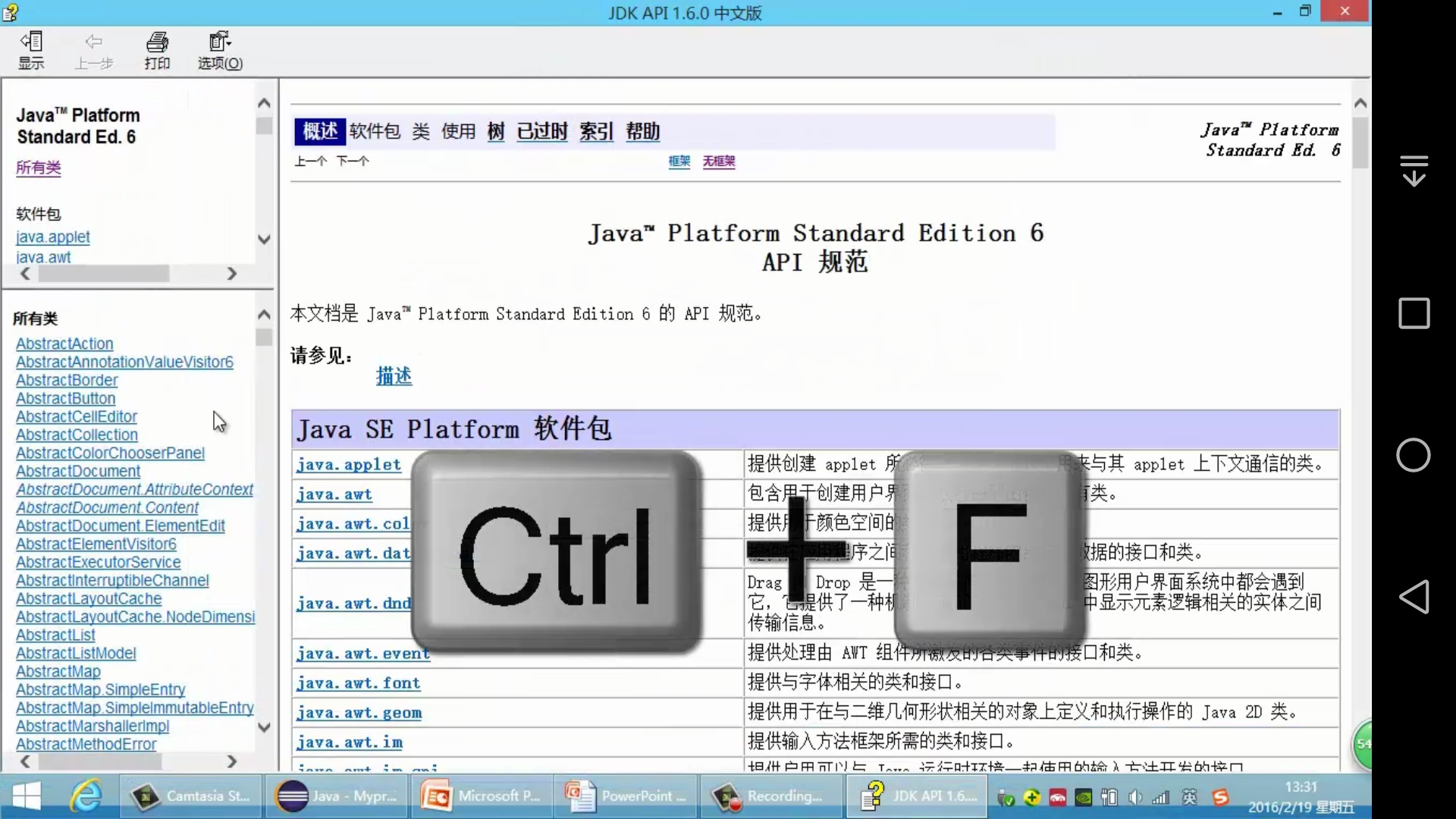Image resolution: width=1456 pixels, height=819 pixels.
Task: Click the 无框架 (No Frames) link
Action: pyautogui.click(x=719, y=161)
